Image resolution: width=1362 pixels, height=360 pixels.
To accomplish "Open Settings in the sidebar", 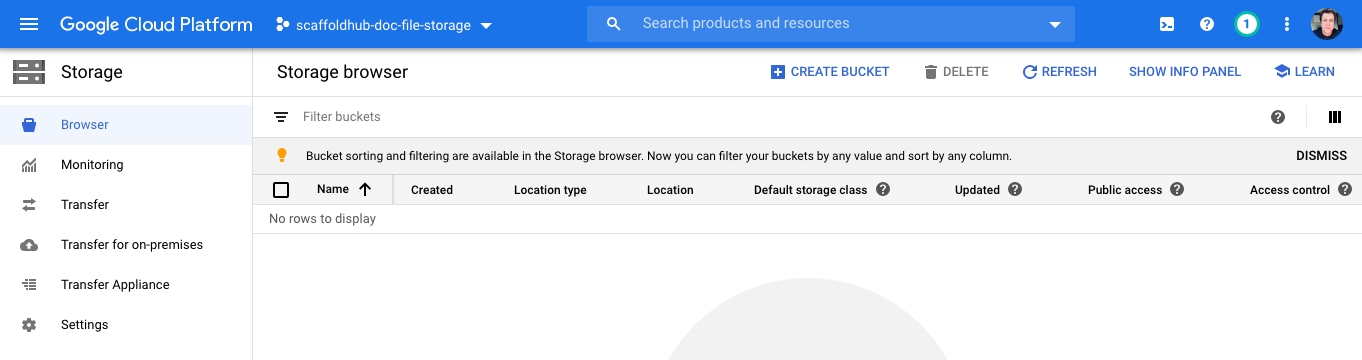I will (x=126, y=325).
